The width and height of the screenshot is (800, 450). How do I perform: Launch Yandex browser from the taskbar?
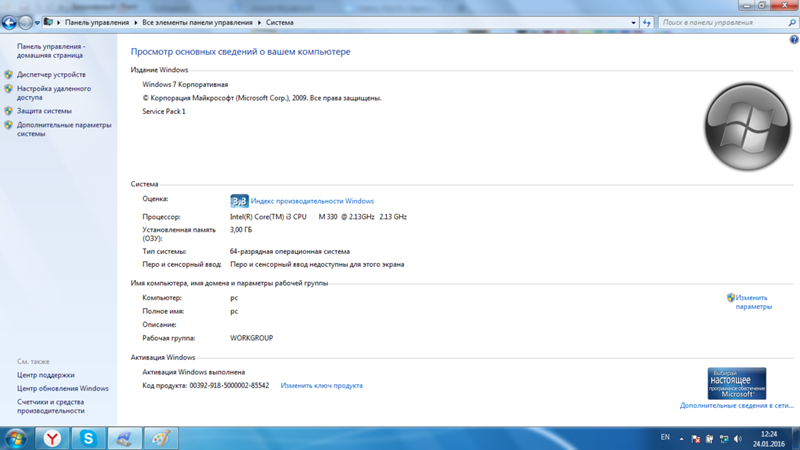pyautogui.click(x=52, y=438)
